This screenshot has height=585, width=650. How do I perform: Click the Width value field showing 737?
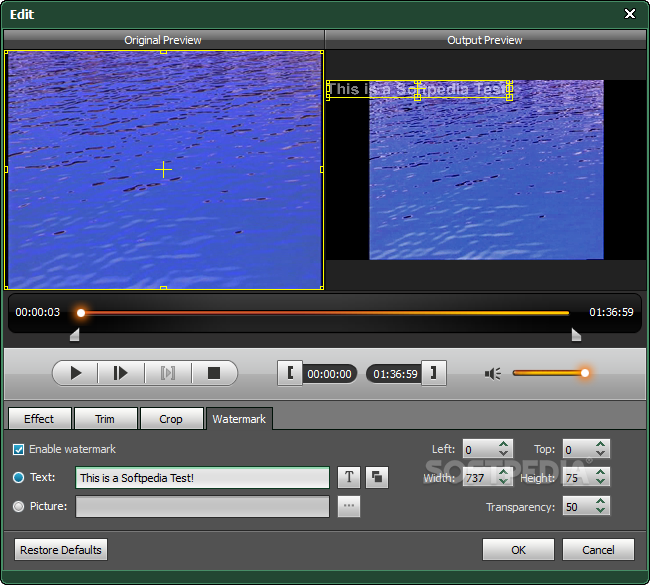tap(480, 478)
